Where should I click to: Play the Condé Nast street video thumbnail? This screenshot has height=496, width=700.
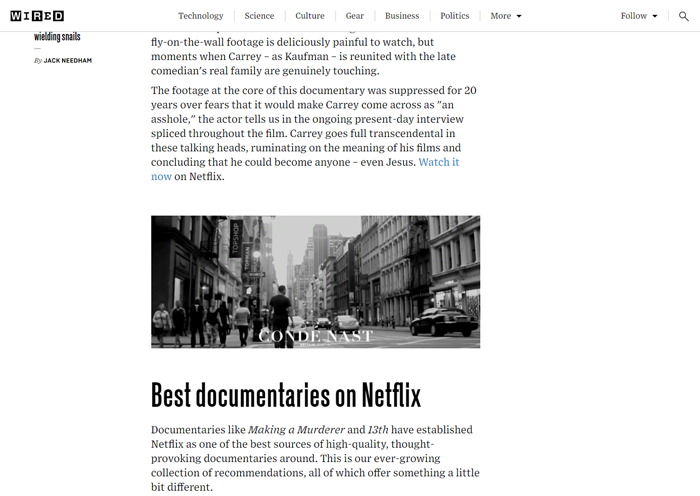pos(315,282)
